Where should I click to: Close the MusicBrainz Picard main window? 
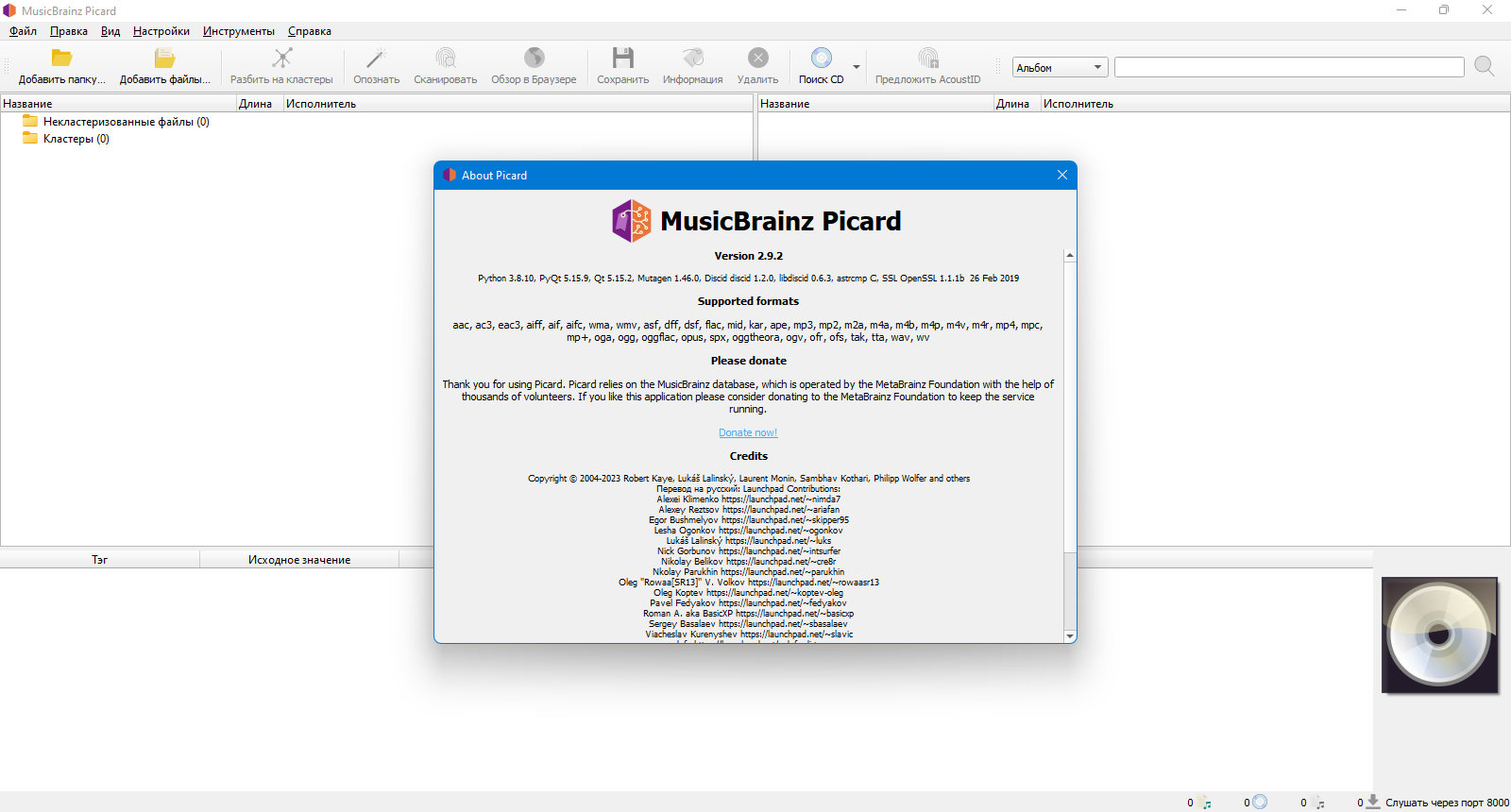click(x=1487, y=10)
